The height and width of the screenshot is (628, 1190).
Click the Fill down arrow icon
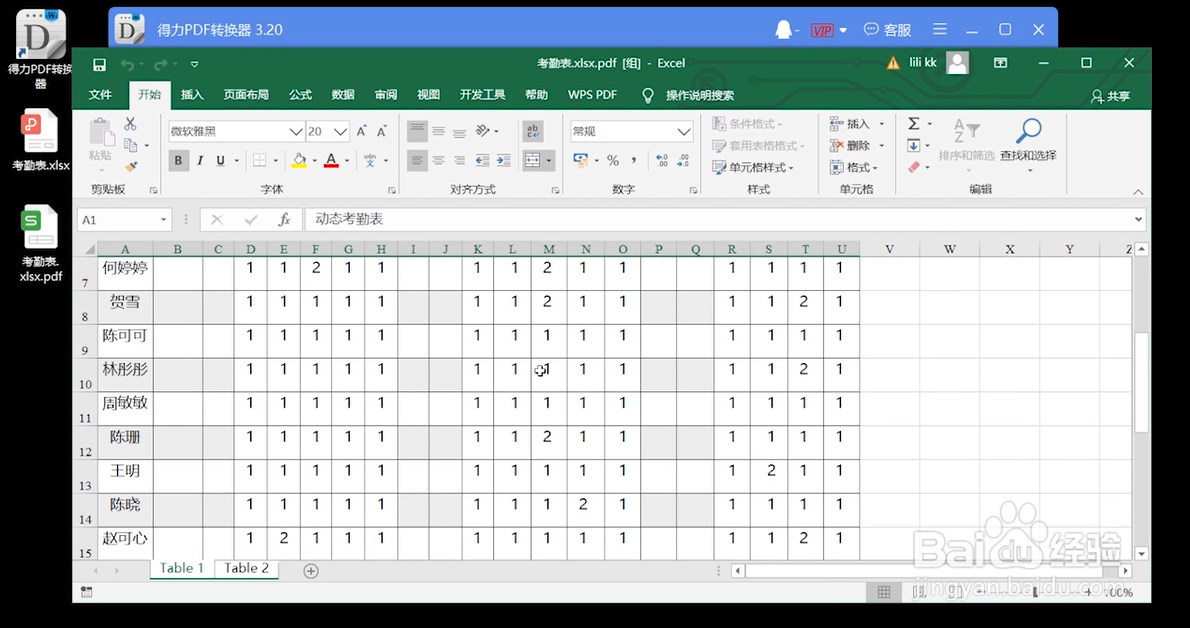click(914, 145)
